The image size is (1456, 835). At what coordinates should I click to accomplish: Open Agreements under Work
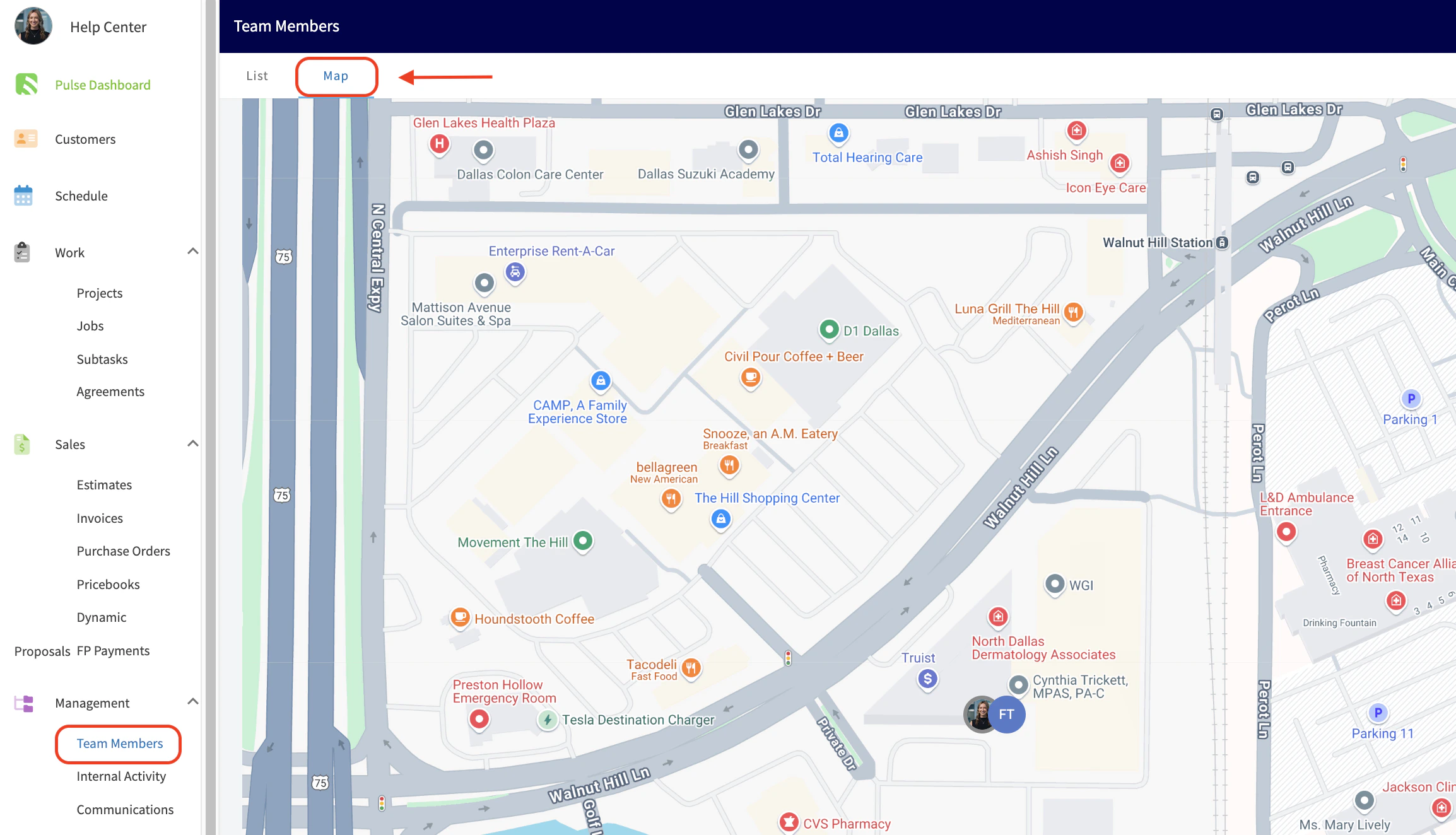(110, 392)
